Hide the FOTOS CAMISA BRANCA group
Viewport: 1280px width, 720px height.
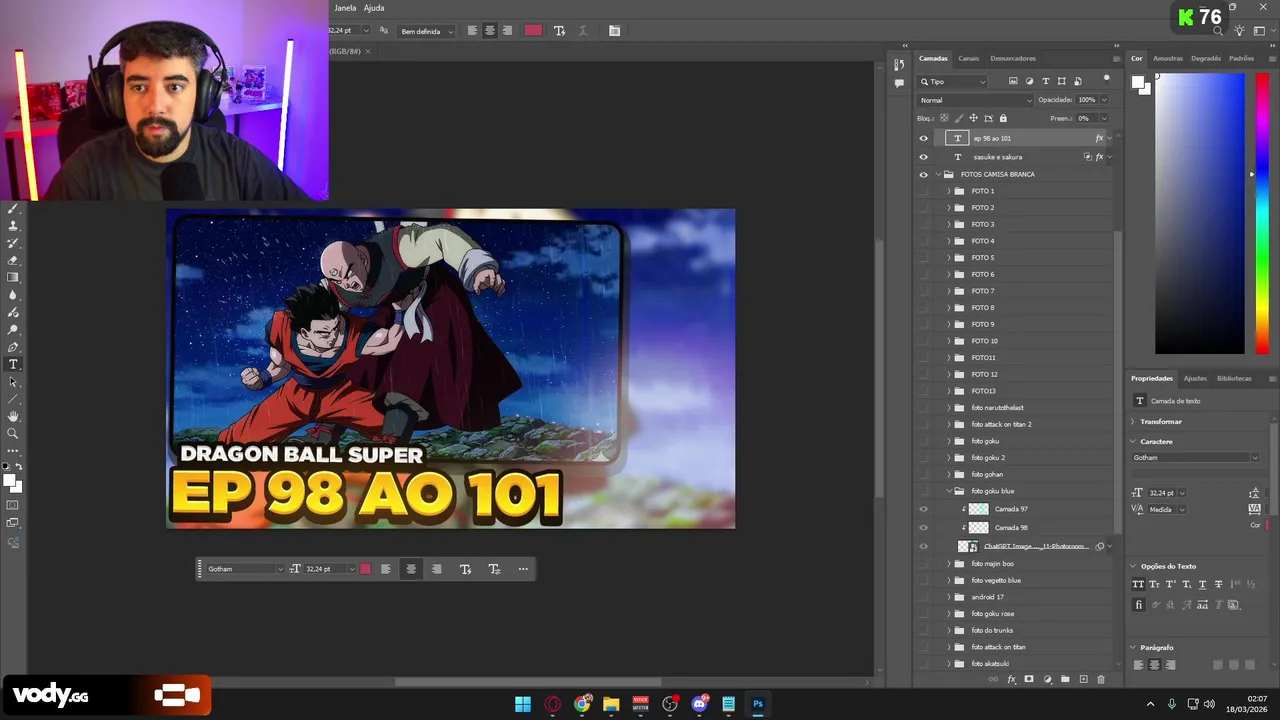point(923,174)
